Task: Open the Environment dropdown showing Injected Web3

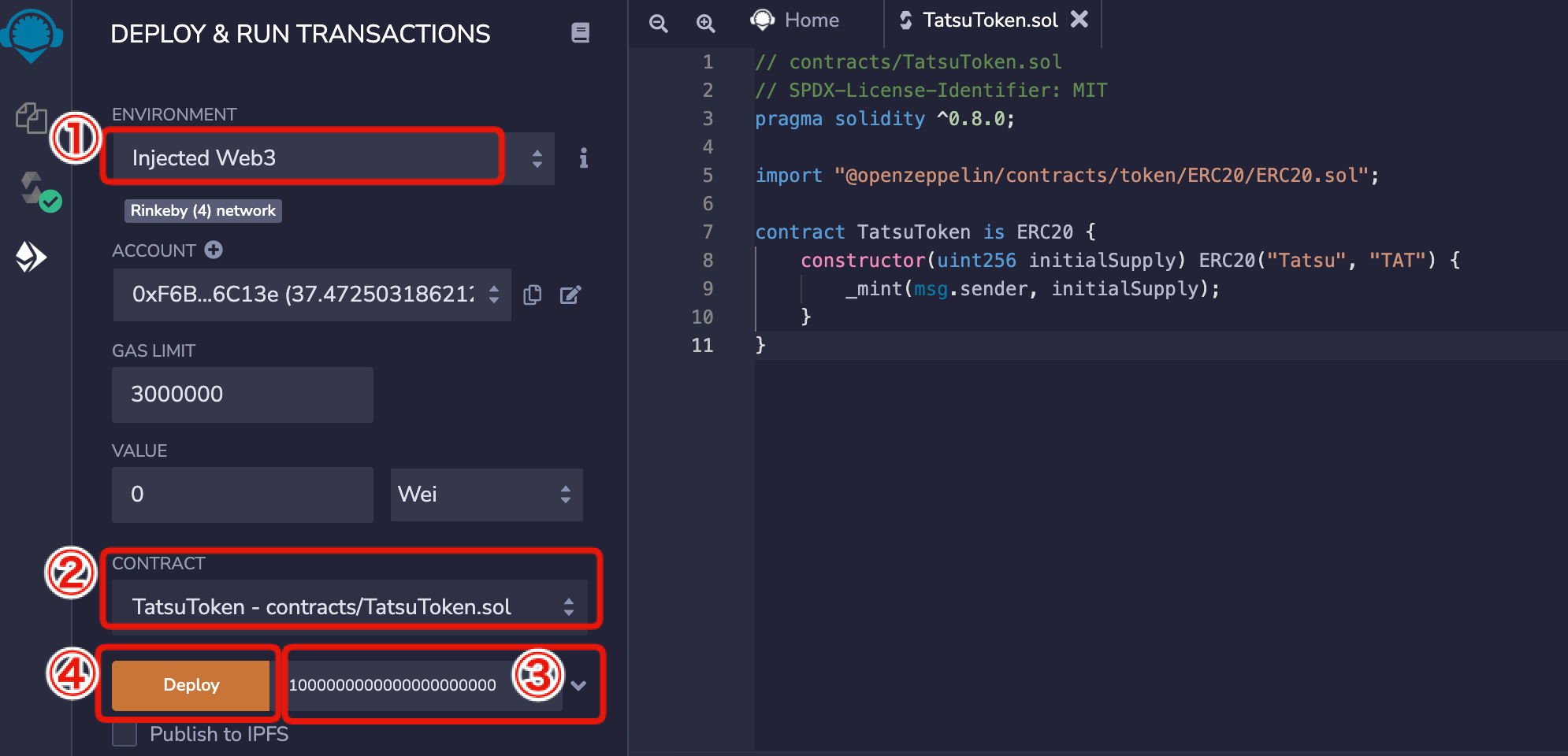Action: [x=333, y=158]
